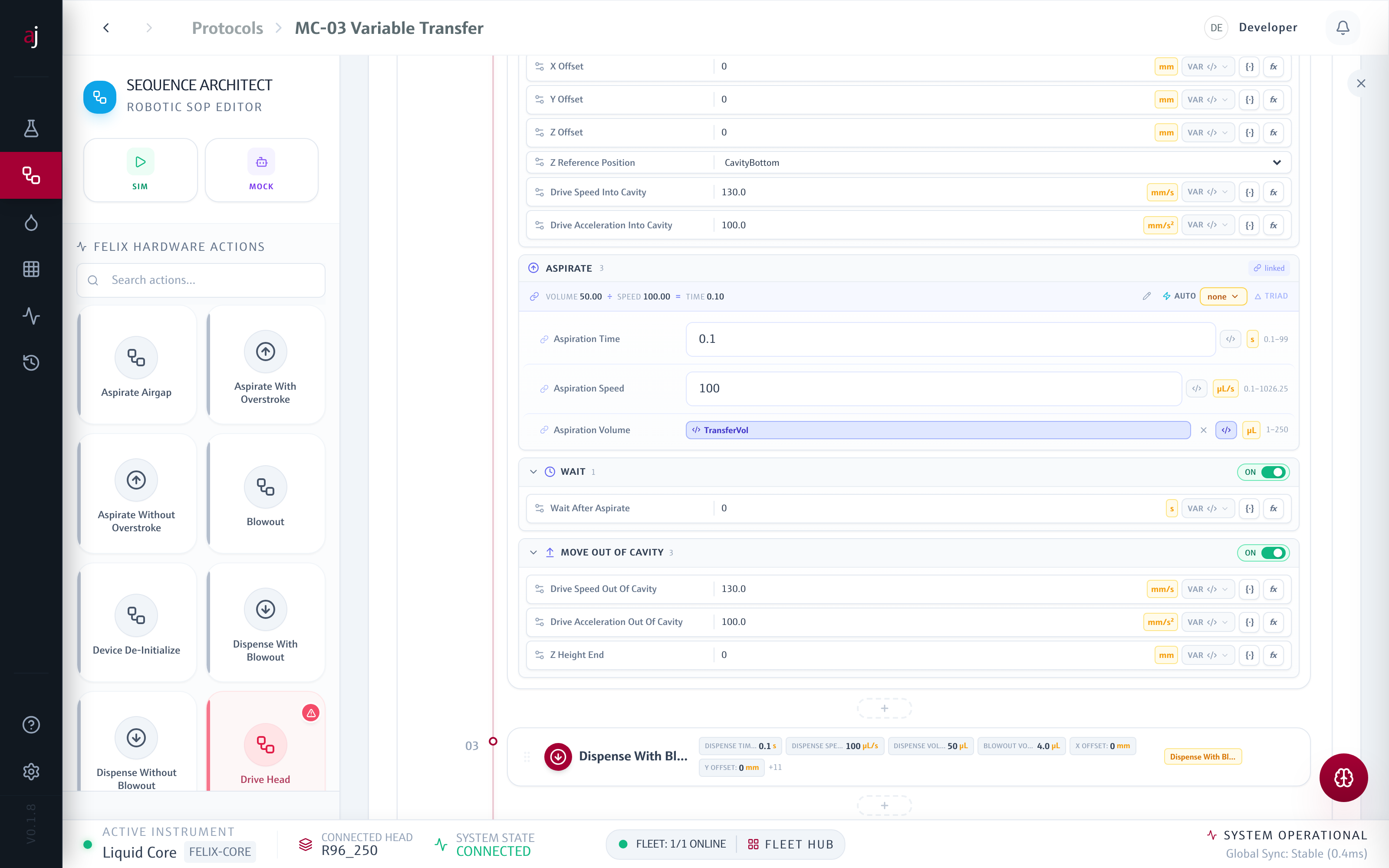Close the editor panel with X
Image resolution: width=1389 pixels, height=868 pixels.
1361,83
